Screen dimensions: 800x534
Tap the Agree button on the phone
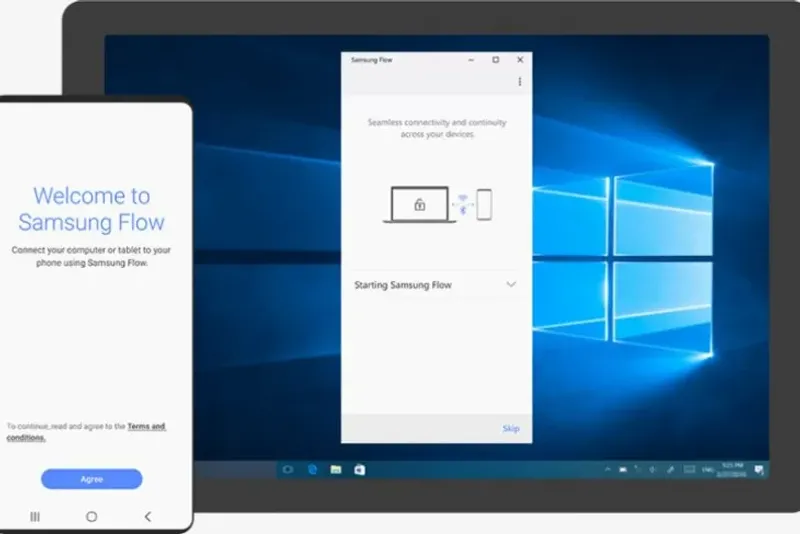pos(92,479)
